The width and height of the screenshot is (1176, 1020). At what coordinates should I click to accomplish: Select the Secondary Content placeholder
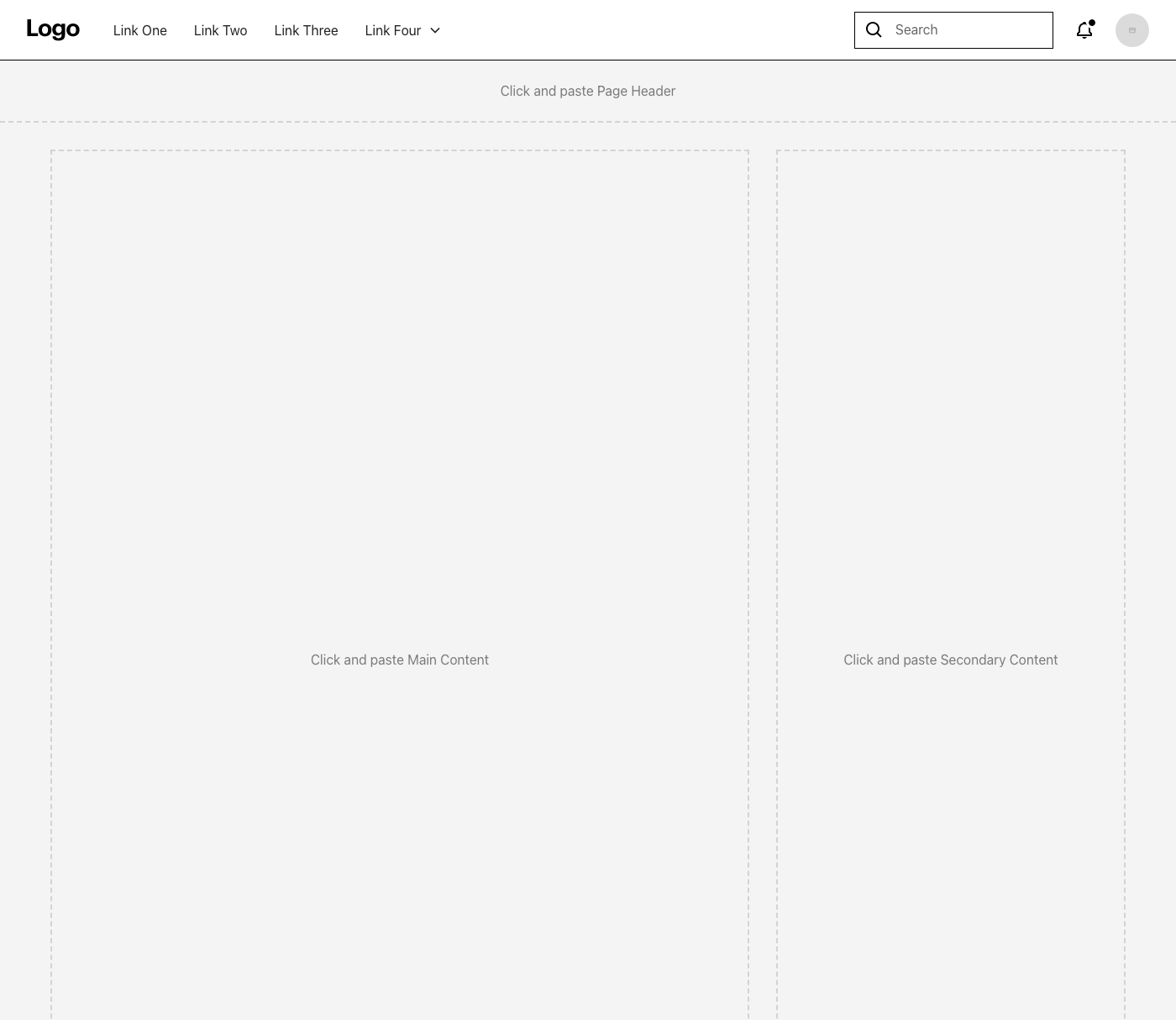coord(951,585)
